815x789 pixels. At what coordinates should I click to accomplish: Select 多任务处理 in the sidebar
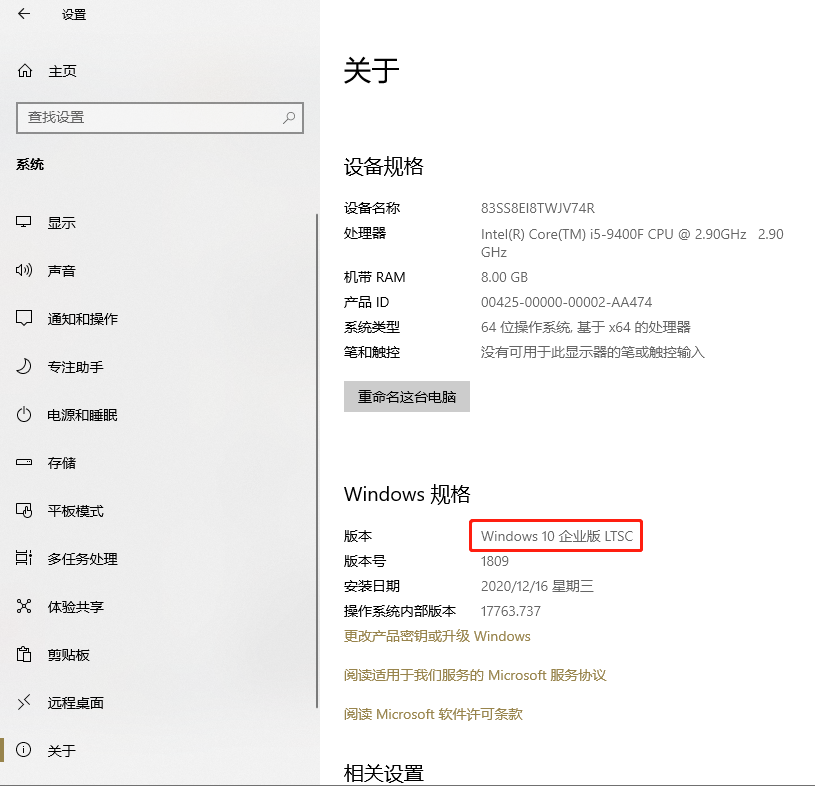click(82, 559)
